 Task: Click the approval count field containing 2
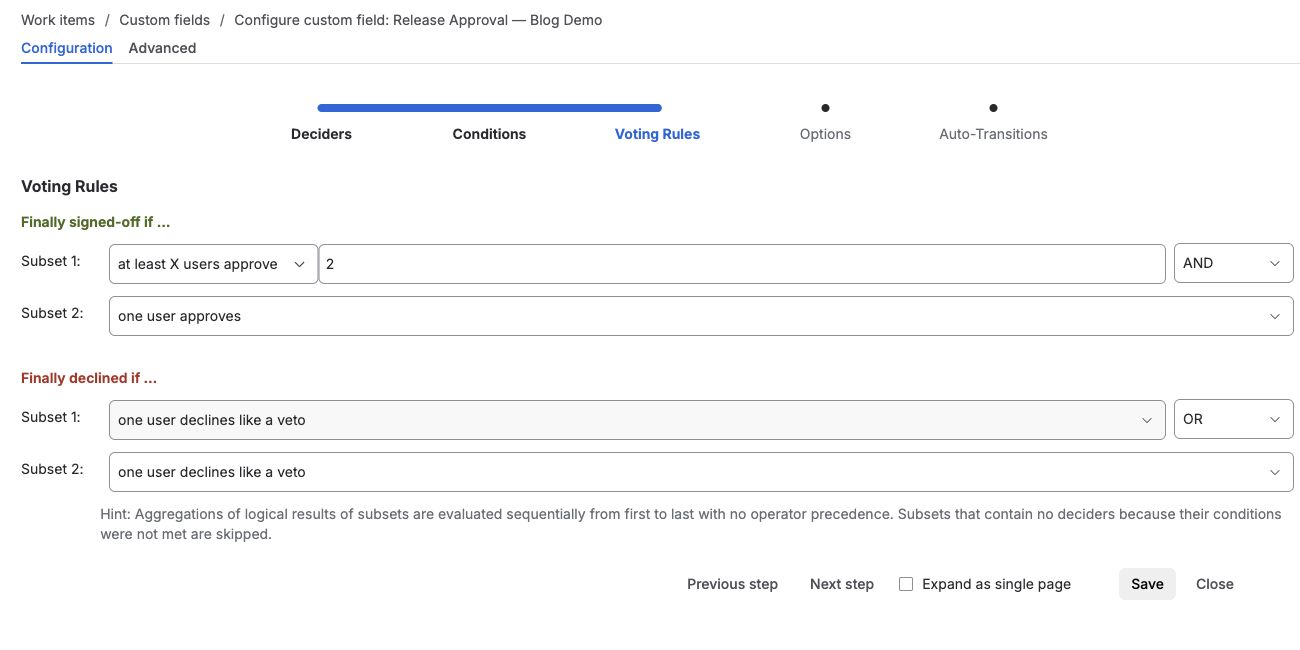[x=742, y=264]
